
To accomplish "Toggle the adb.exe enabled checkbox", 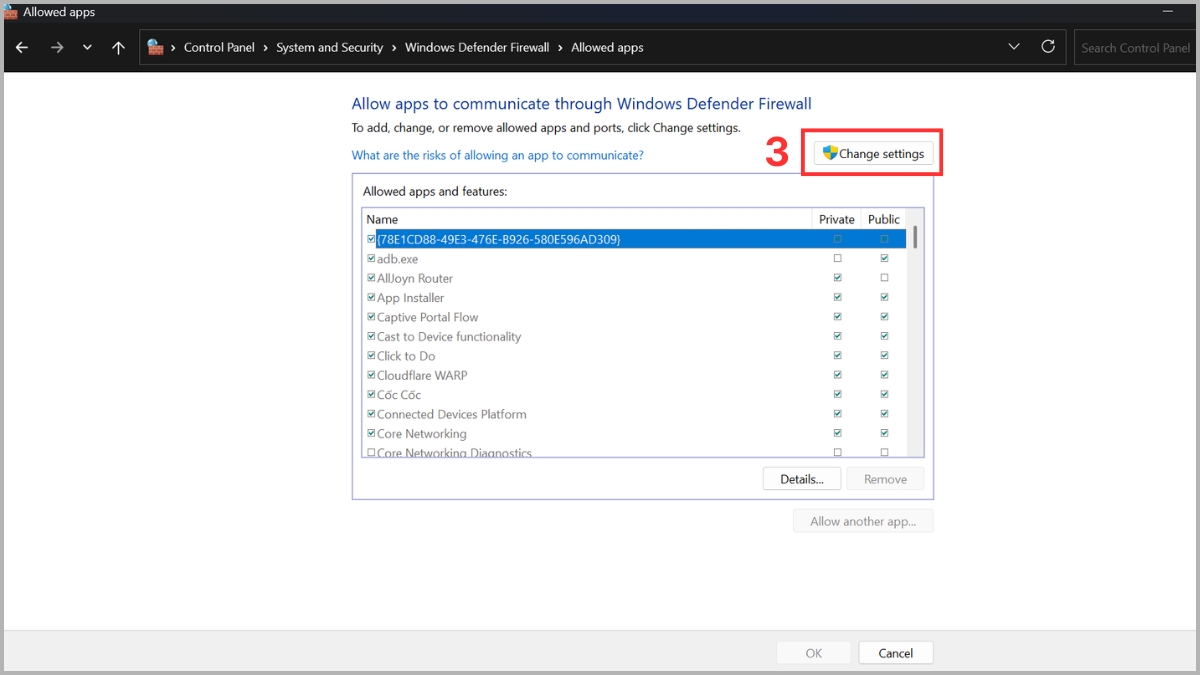I will (371, 258).
